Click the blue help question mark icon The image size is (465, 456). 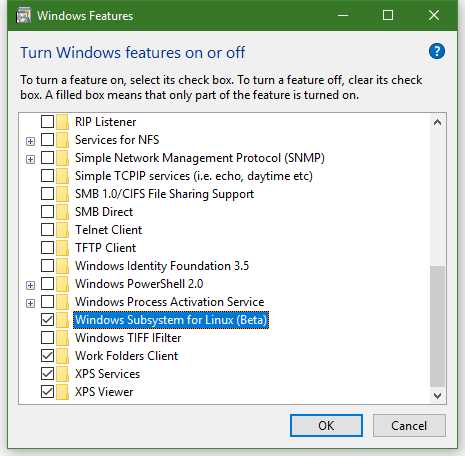click(437, 51)
